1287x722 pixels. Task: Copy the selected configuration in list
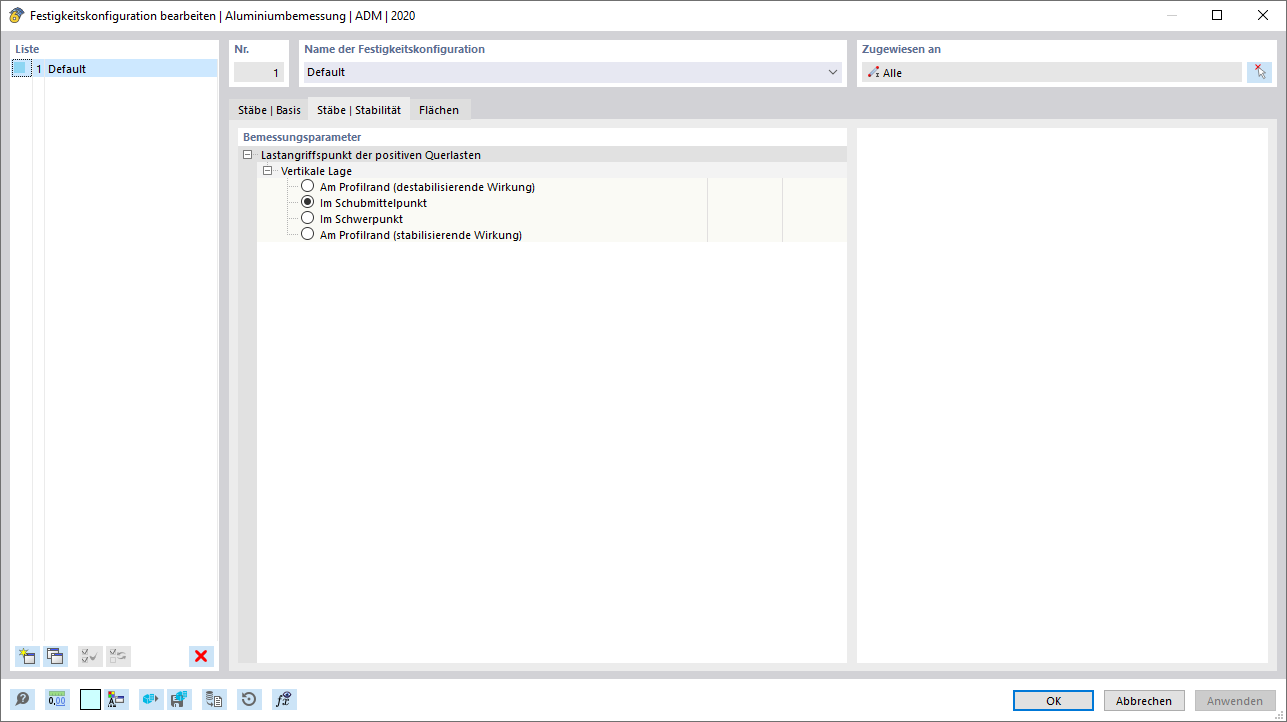pos(55,656)
